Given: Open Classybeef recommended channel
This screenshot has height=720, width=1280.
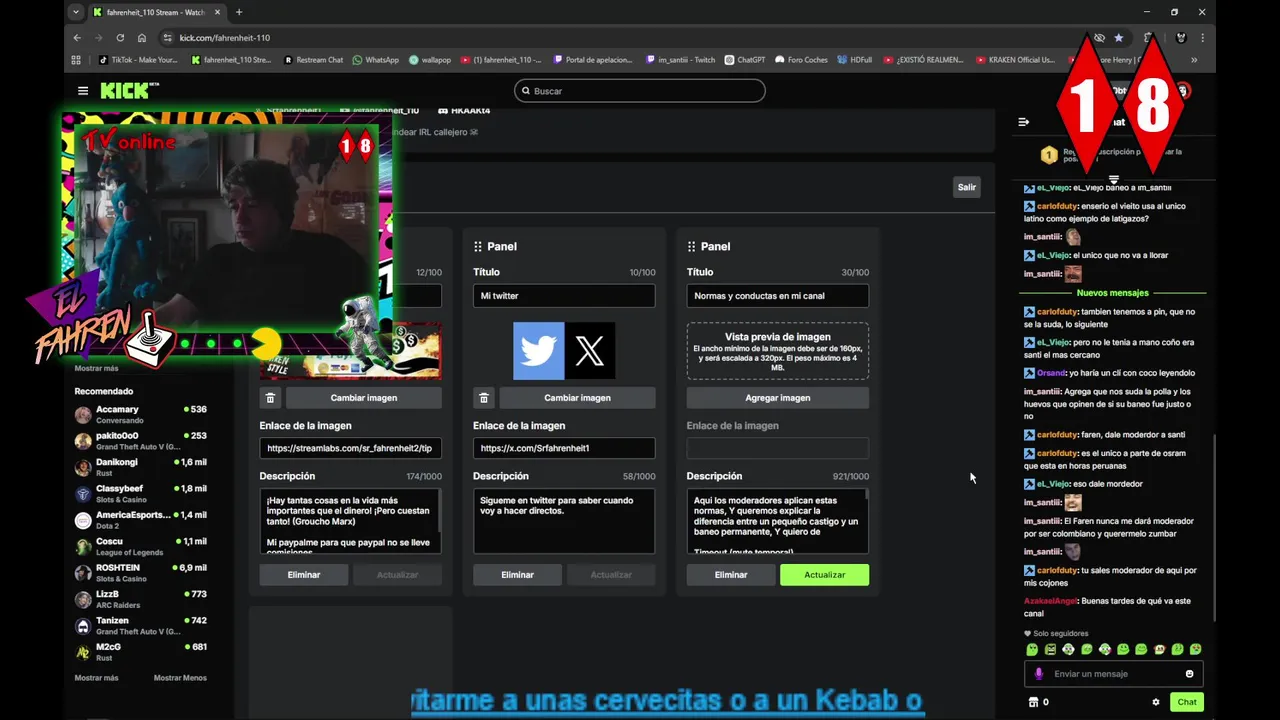Looking at the screenshot, I should [141, 494].
